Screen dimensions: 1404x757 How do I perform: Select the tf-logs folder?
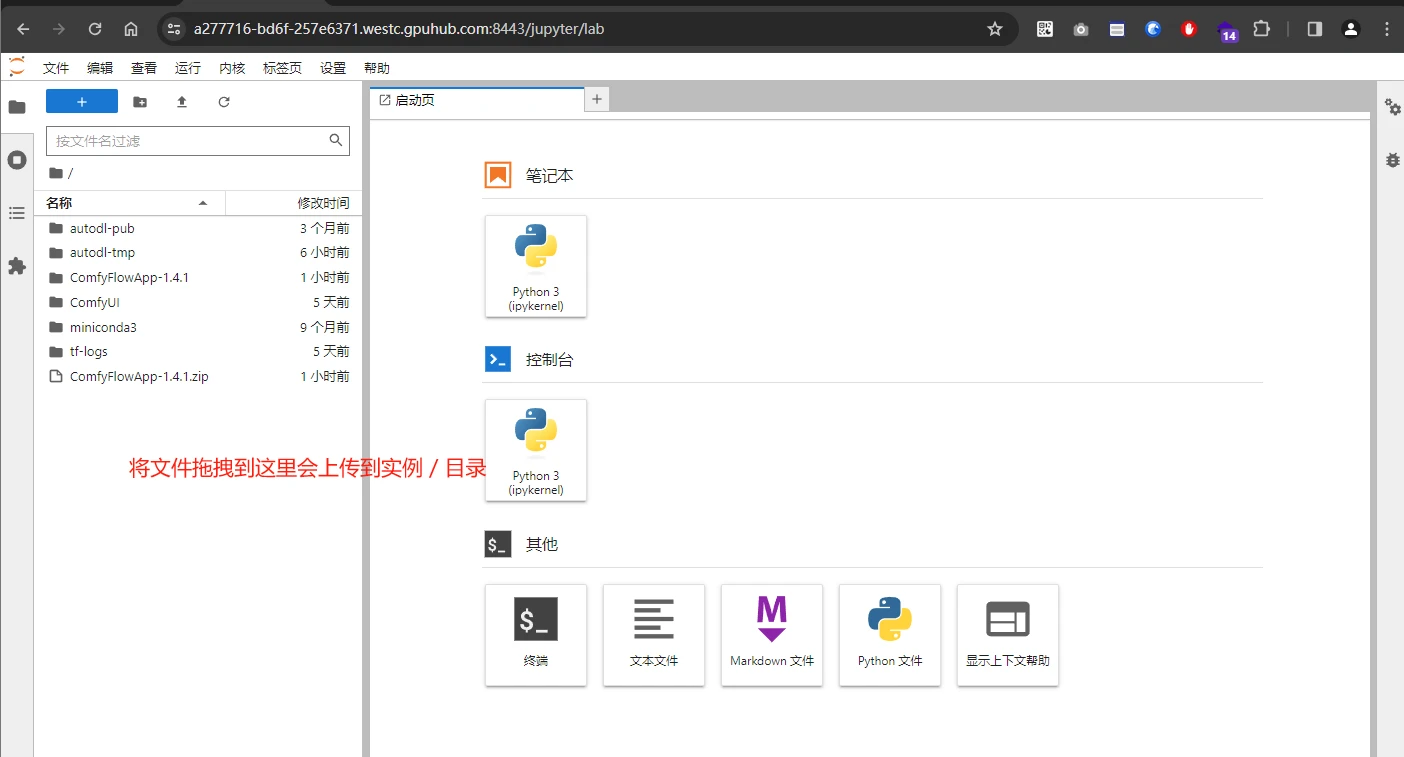pyautogui.click(x=198, y=352)
